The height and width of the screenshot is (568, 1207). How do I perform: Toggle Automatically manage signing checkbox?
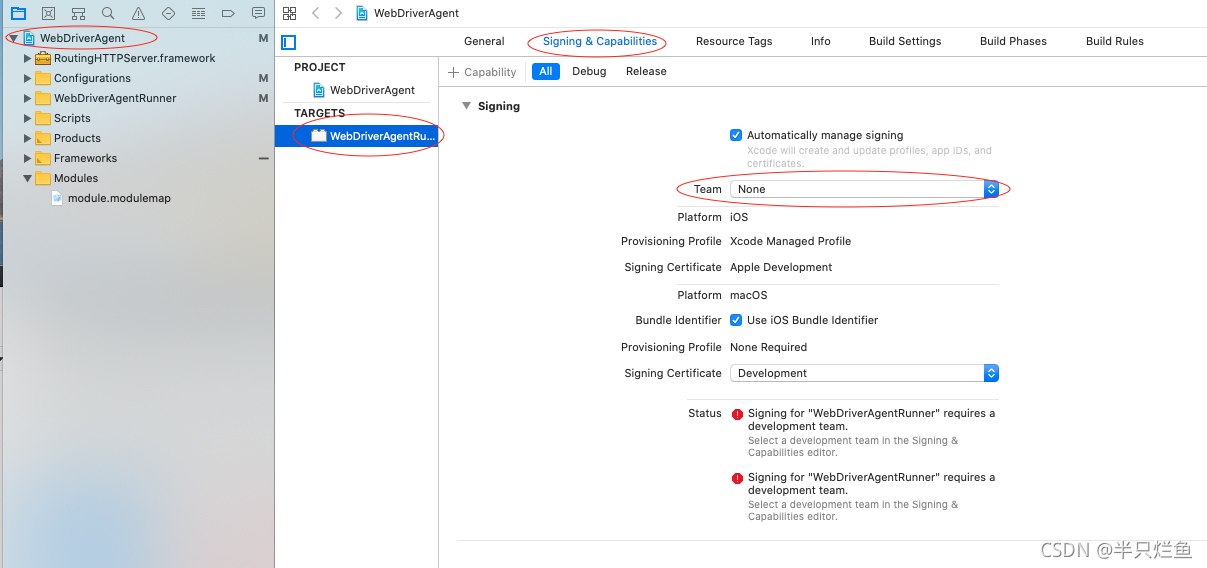click(736, 135)
